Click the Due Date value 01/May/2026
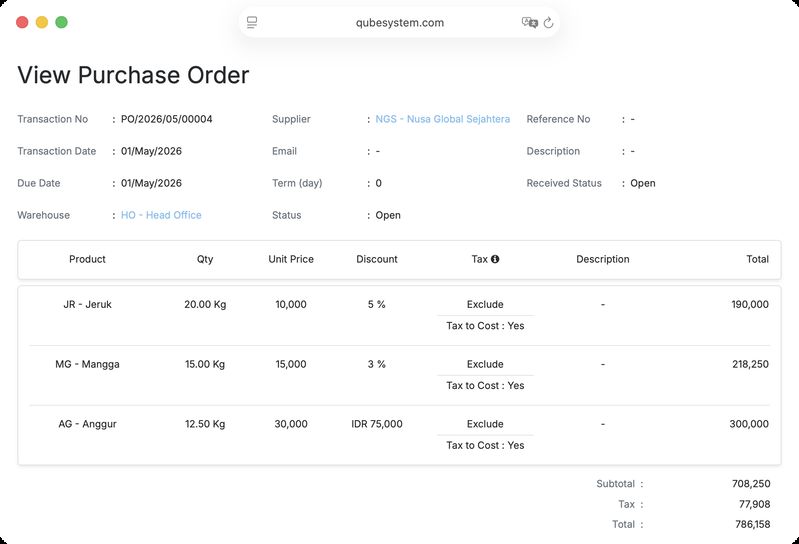799x544 pixels. point(151,183)
